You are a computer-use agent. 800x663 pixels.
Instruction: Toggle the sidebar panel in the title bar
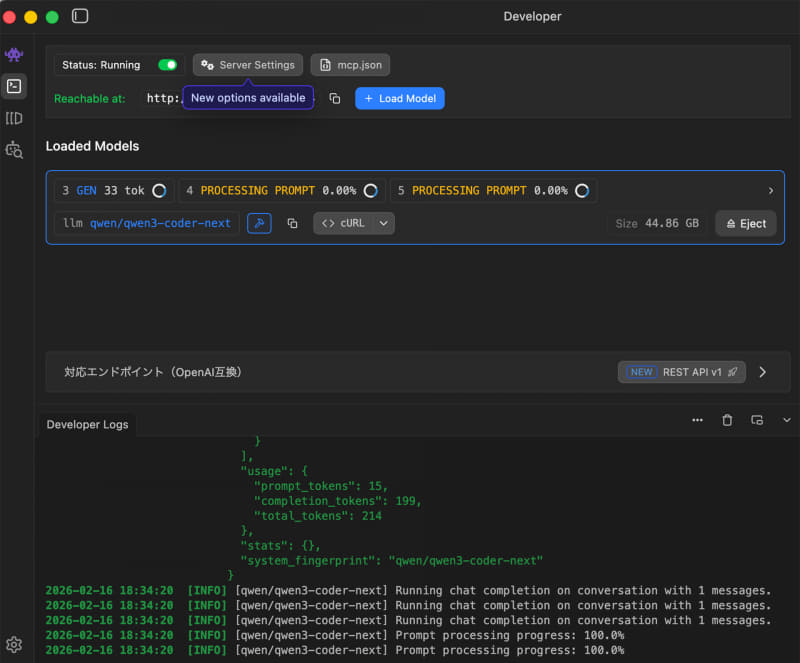(80, 16)
